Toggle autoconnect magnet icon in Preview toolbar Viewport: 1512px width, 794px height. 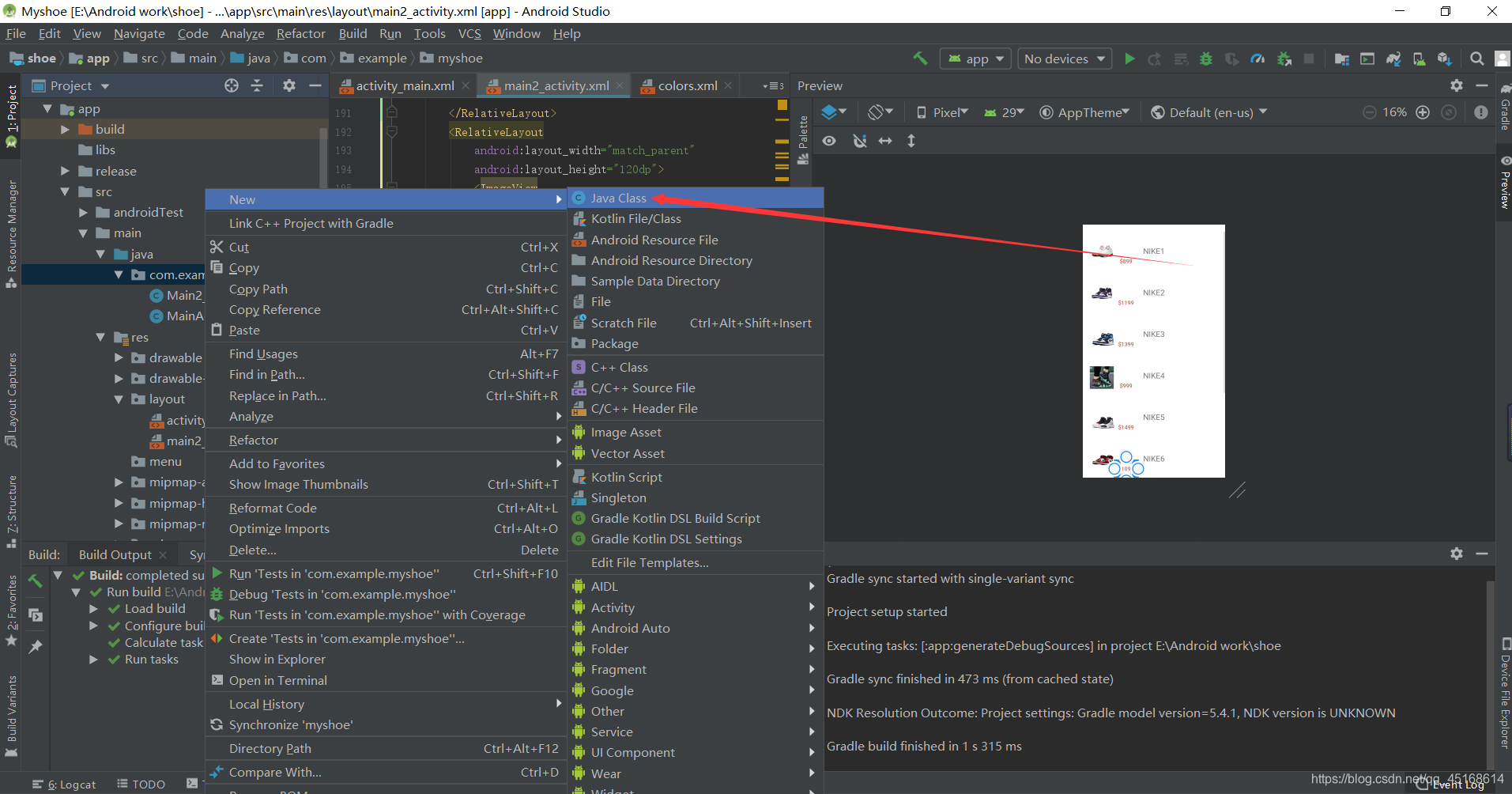pos(860,140)
